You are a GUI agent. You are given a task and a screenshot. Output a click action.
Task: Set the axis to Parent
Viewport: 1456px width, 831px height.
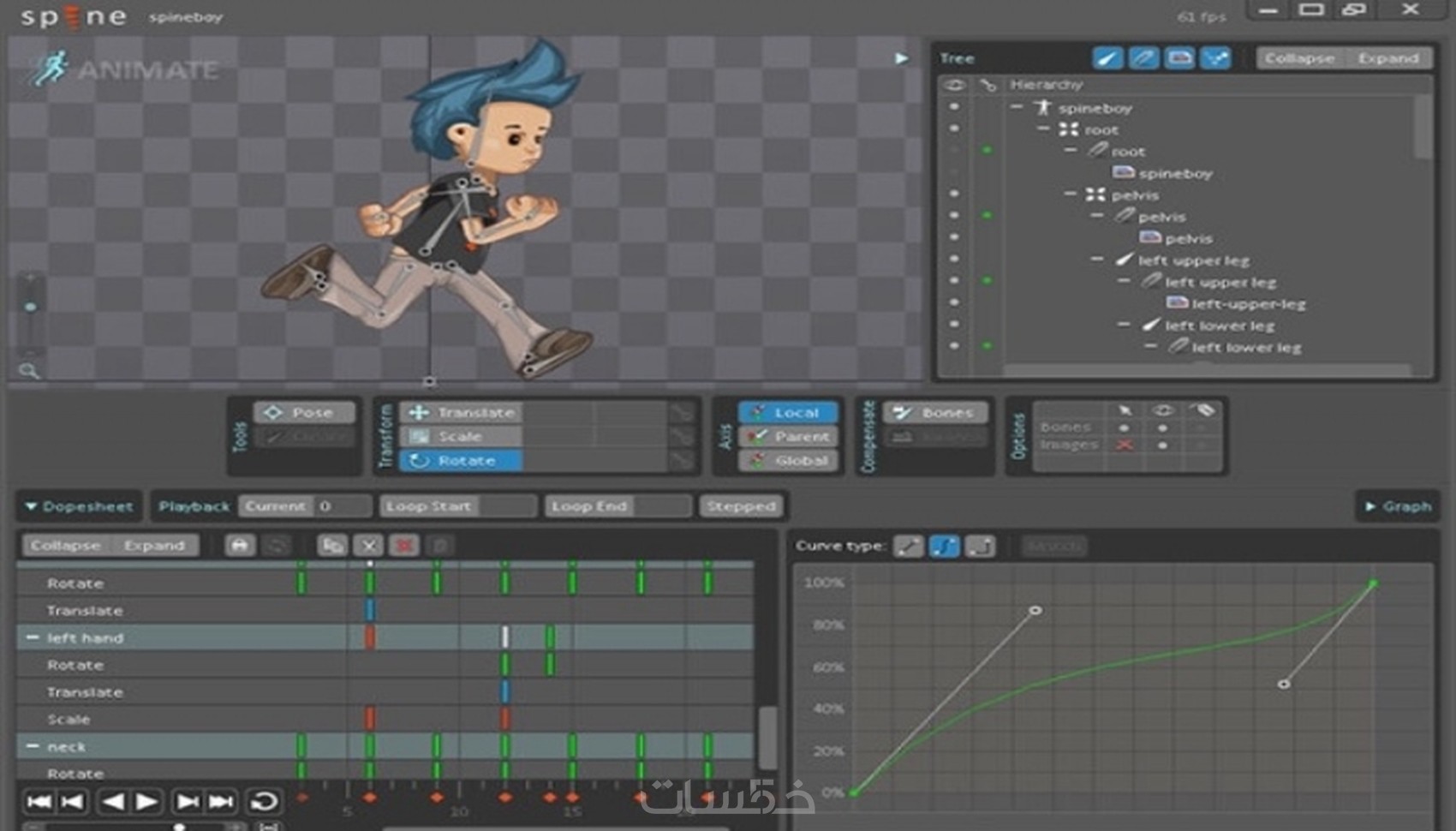(788, 436)
